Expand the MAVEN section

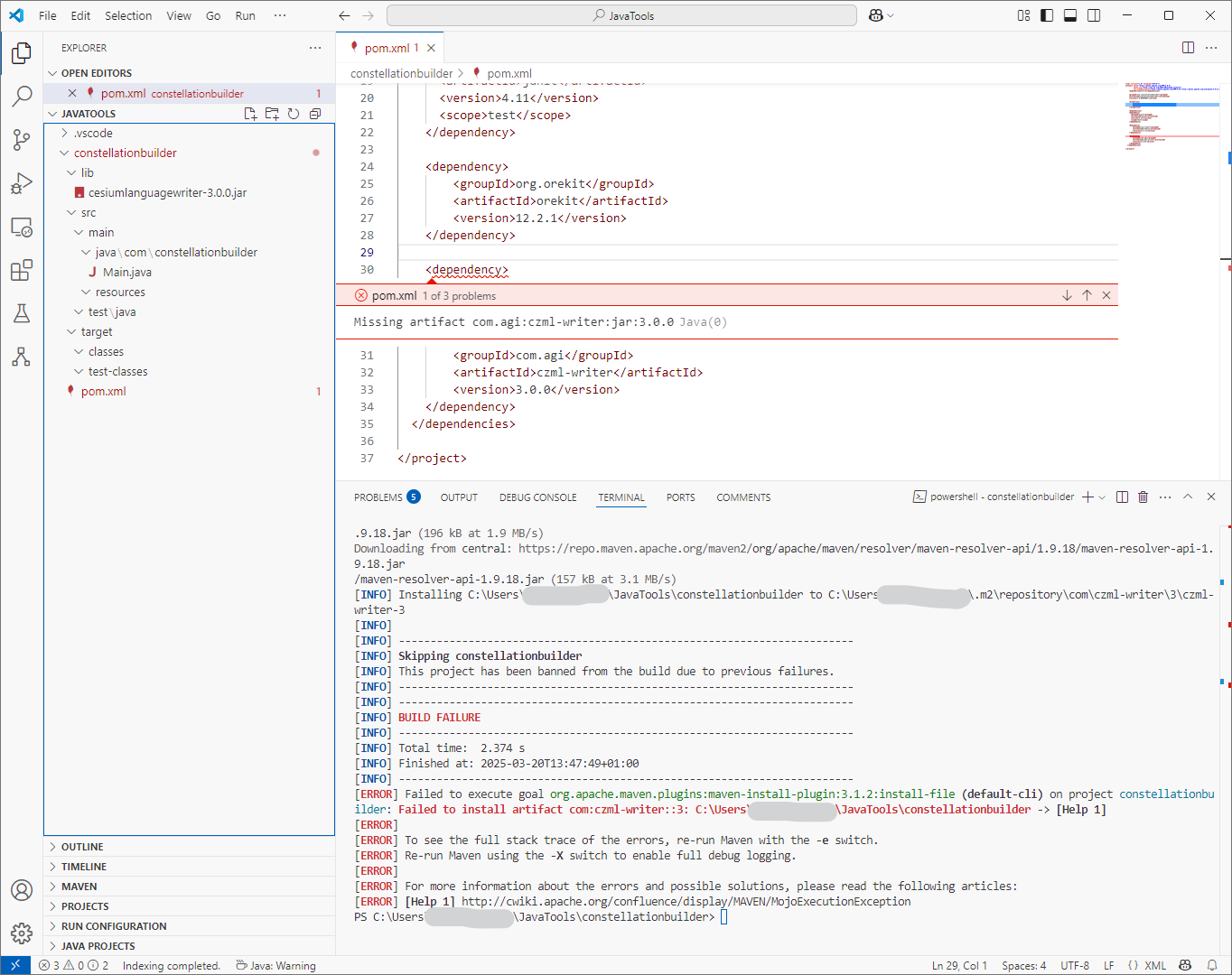(189, 887)
